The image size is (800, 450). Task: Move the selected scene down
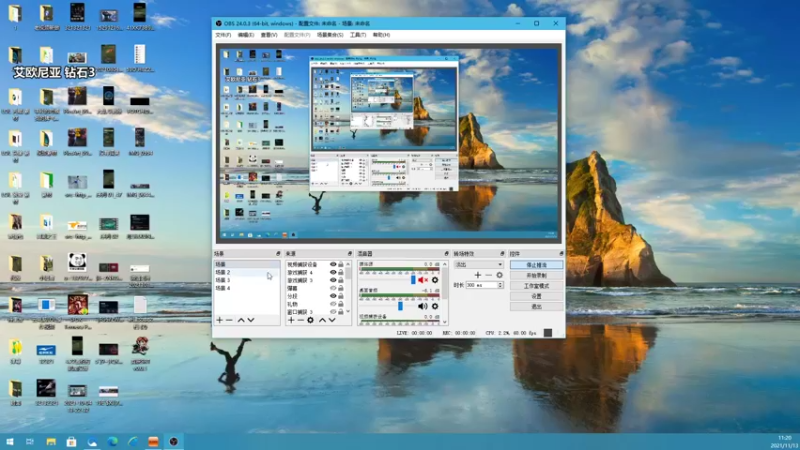251,320
